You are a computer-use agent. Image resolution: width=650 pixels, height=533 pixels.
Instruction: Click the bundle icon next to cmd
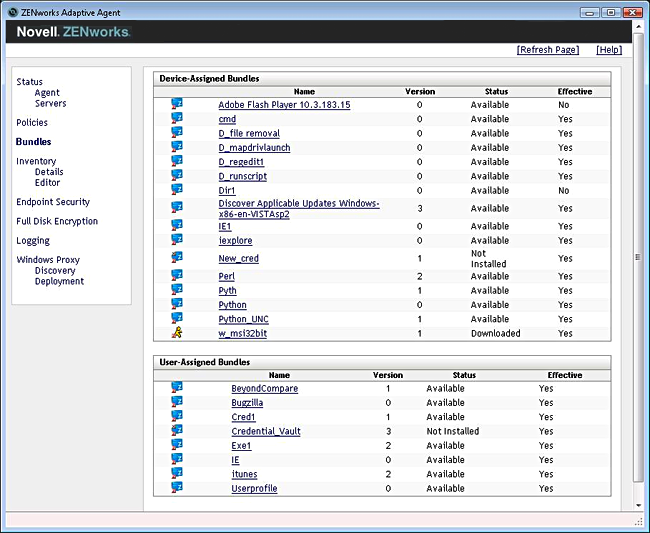(177, 118)
